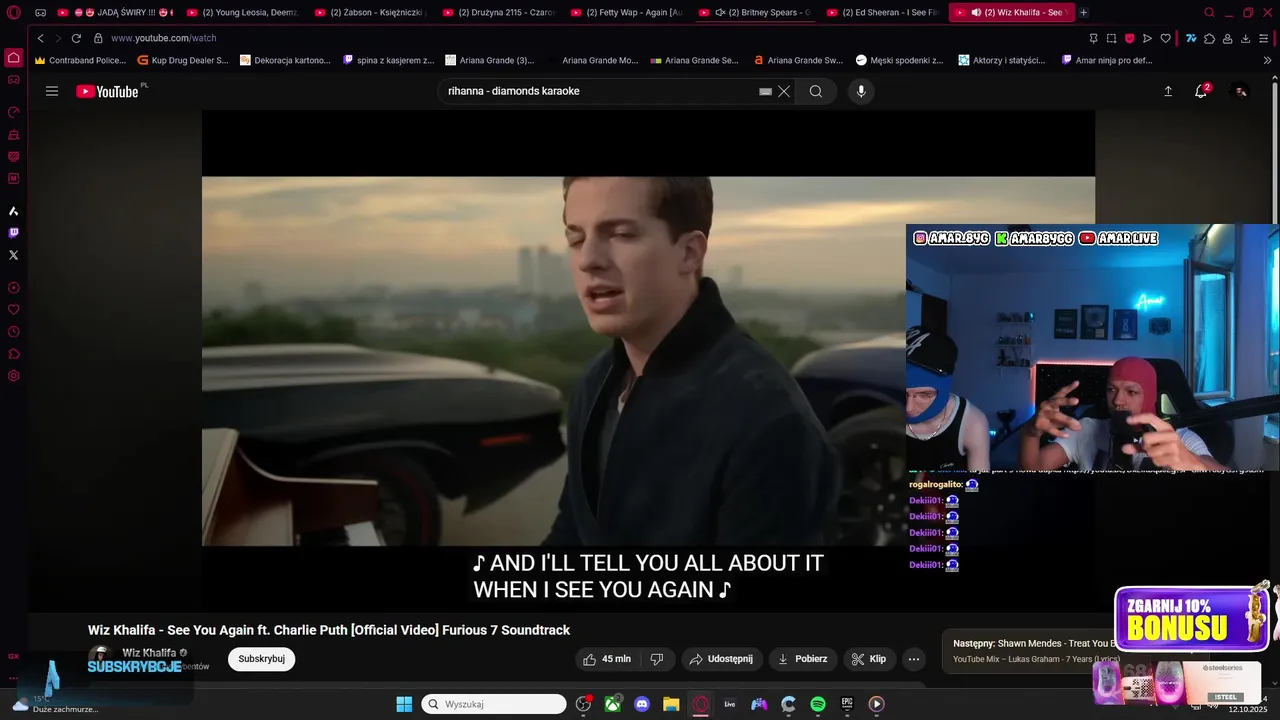Open YouTube account avatar menu
Image resolution: width=1280 pixels, height=720 pixels.
(1240, 91)
